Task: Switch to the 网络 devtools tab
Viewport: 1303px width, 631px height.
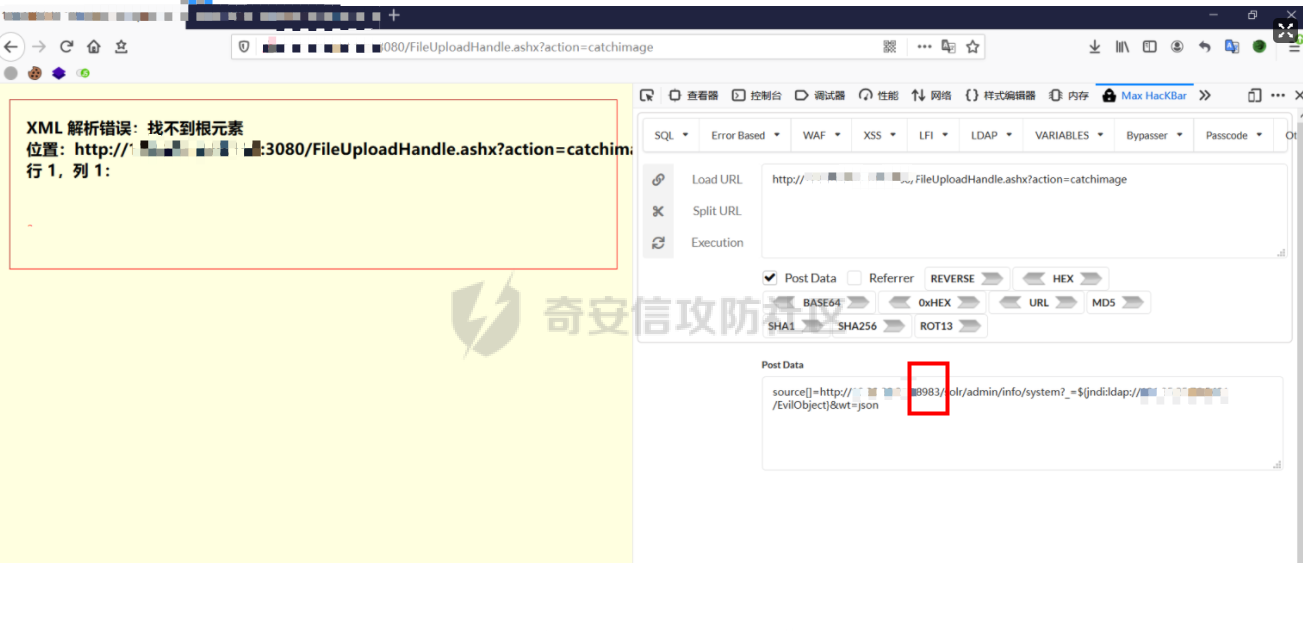Action: (931, 96)
